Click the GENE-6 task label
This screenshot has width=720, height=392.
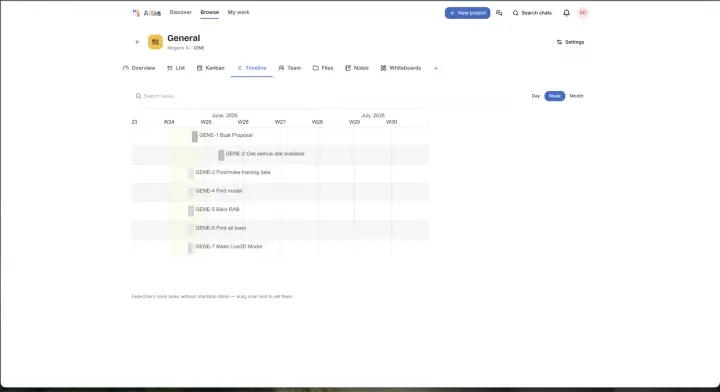pos(220,228)
